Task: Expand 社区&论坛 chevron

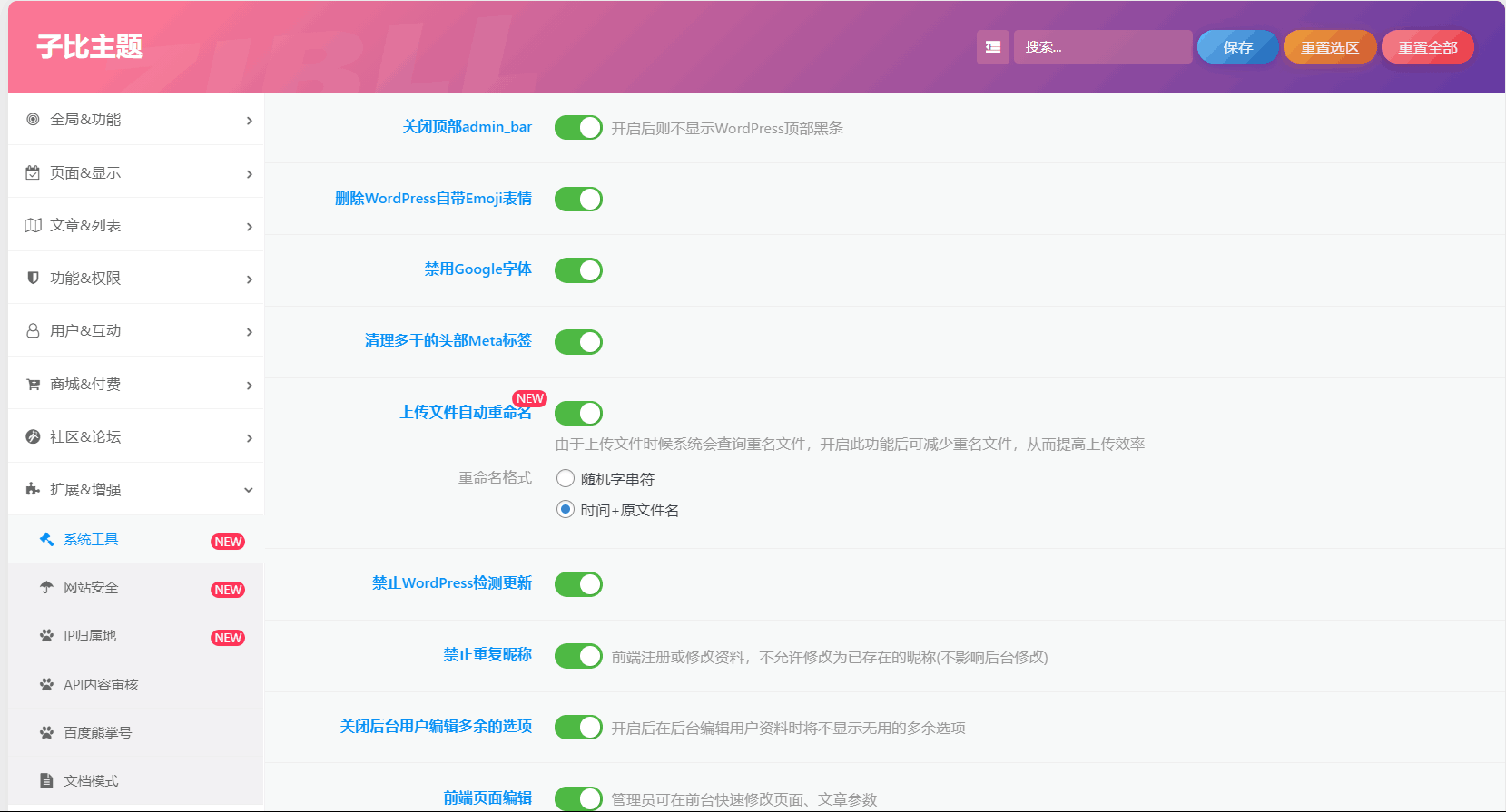Action: click(x=249, y=438)
